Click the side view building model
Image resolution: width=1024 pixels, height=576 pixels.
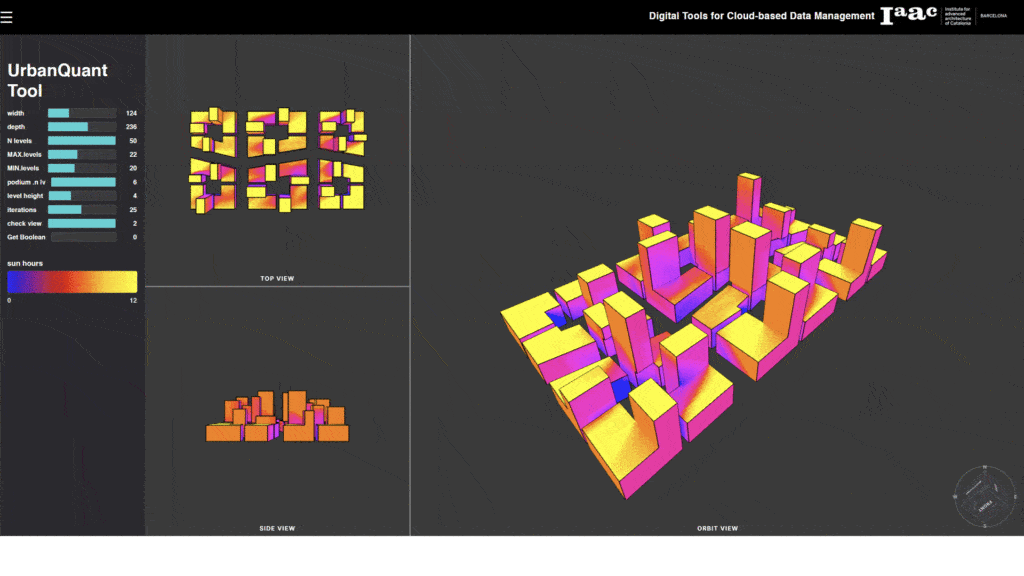coord(277,418)
